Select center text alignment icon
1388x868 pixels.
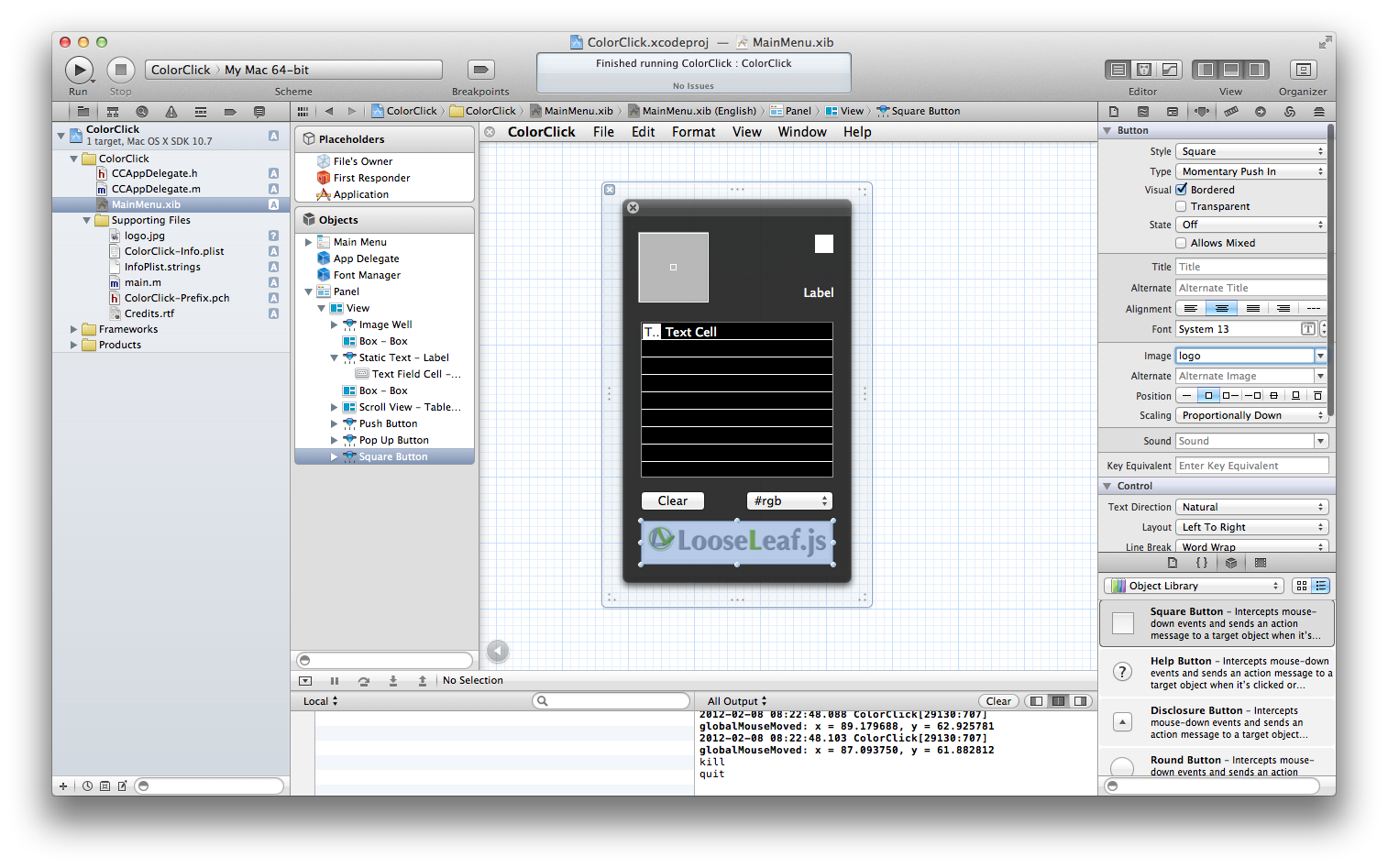click(x=1221, y=309)
